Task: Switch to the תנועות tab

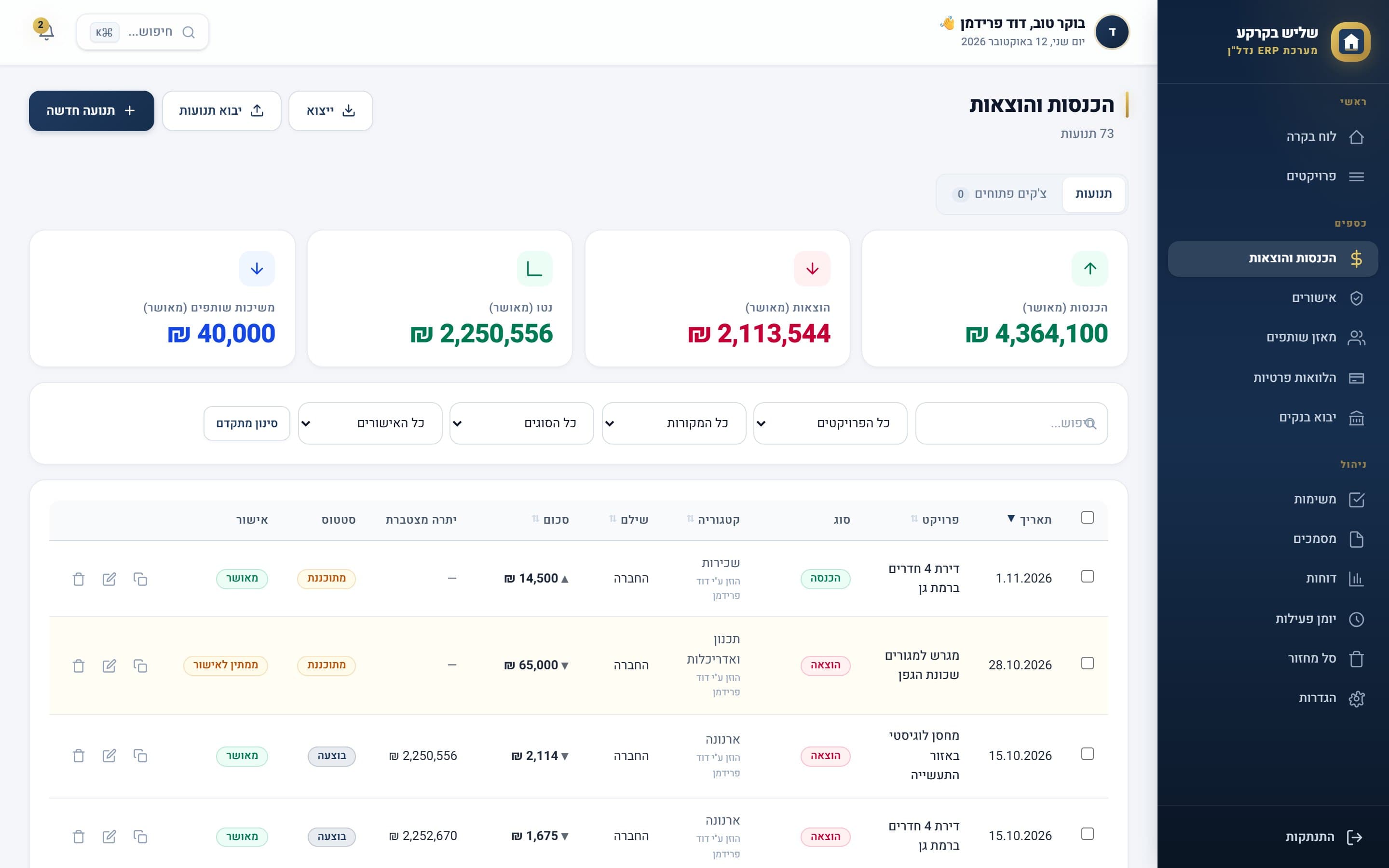Action: tap(1093, 194)
